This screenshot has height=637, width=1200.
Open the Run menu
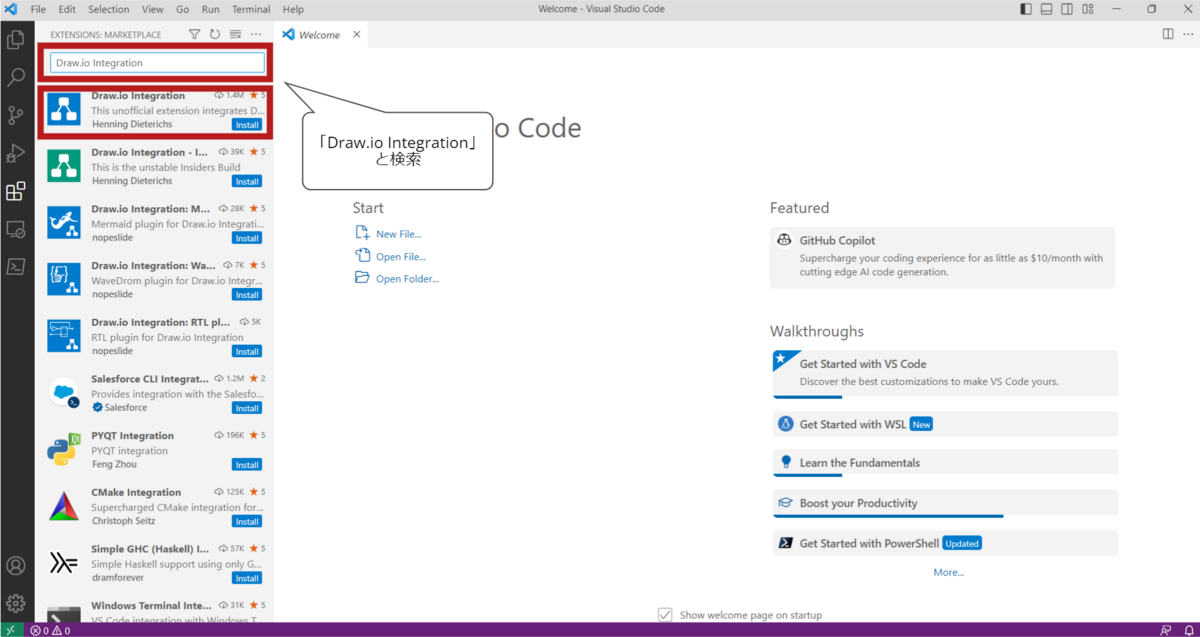[x=211, y=9]
